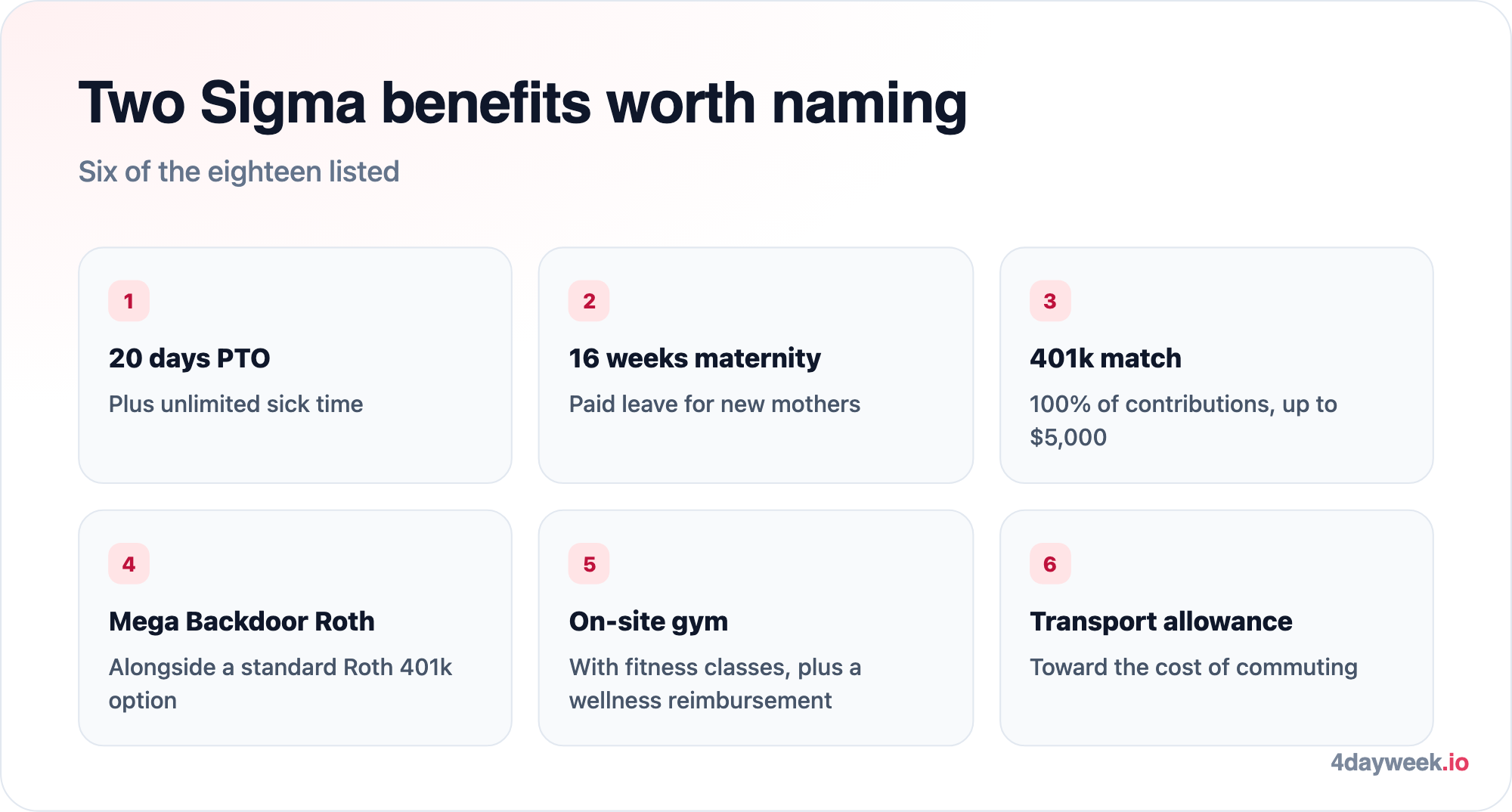
Task: Click the Paid leave for new mothers text
Action: tap(714, 404)
